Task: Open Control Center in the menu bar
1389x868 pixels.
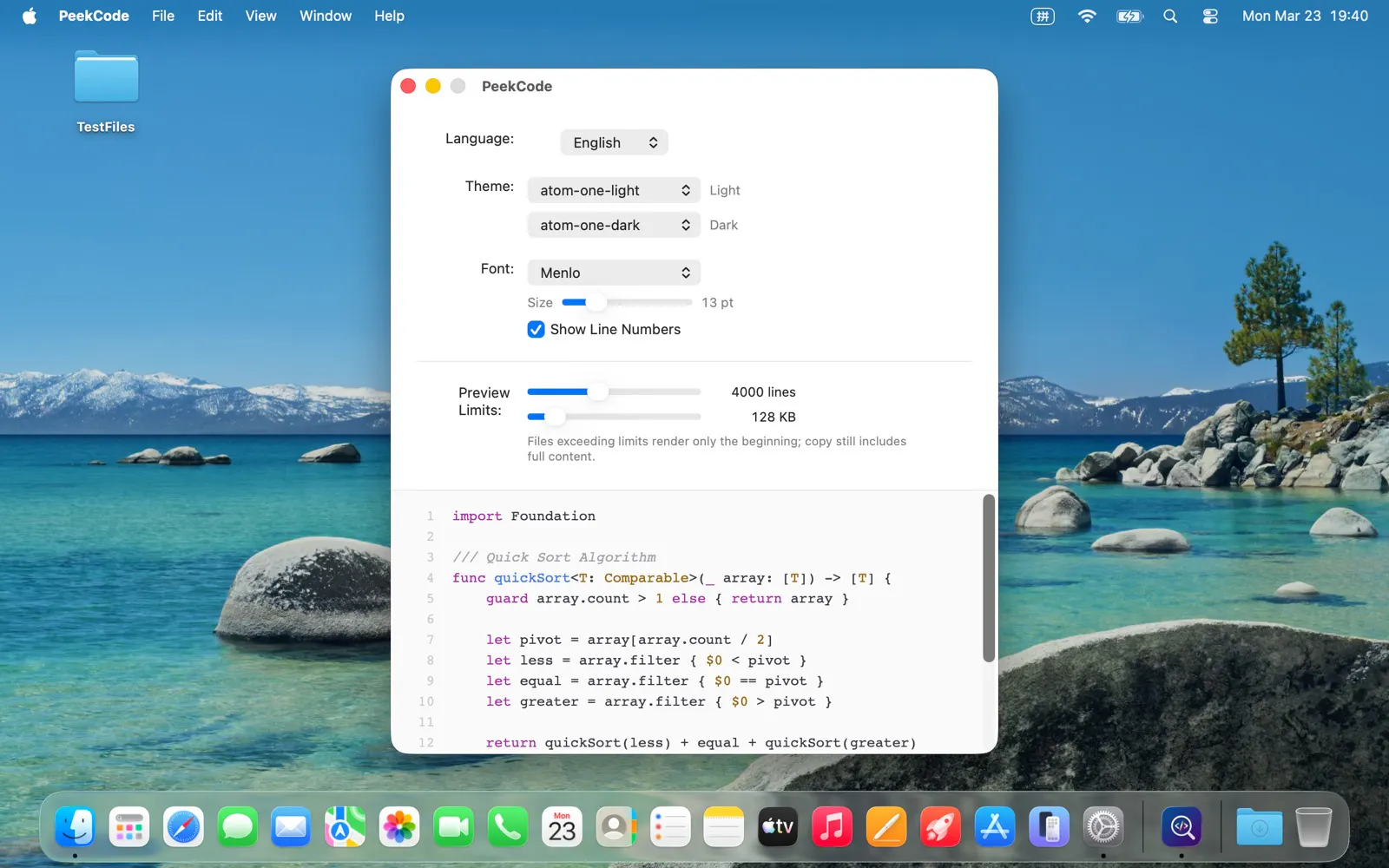Action: [x=1210, y=16]
